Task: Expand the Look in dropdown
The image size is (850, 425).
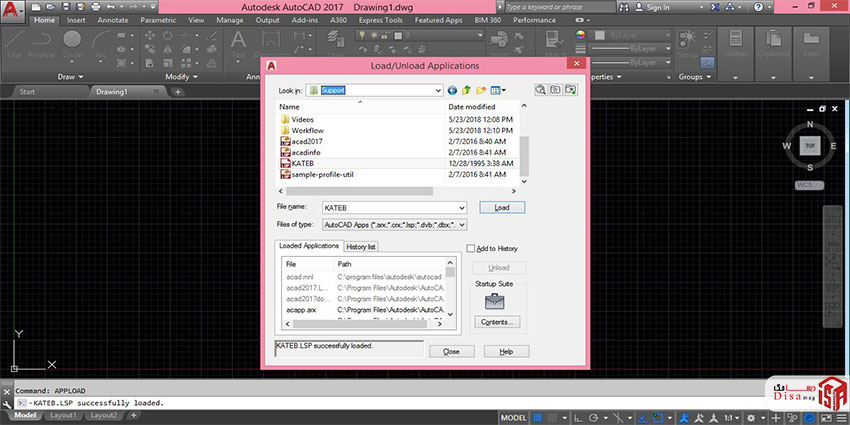Action: [x=437, y=90]
